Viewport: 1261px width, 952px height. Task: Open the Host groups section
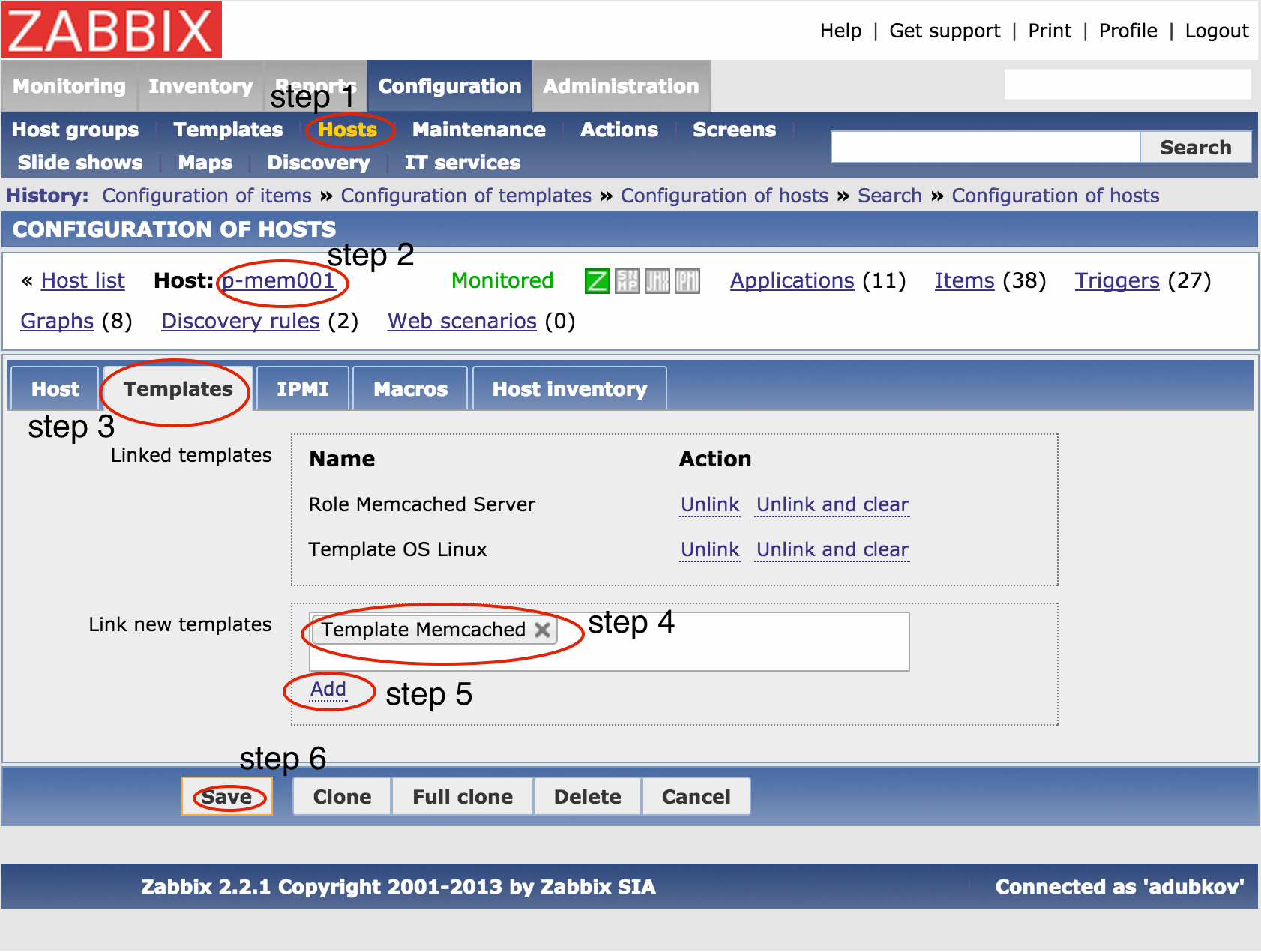coord(74,130)
